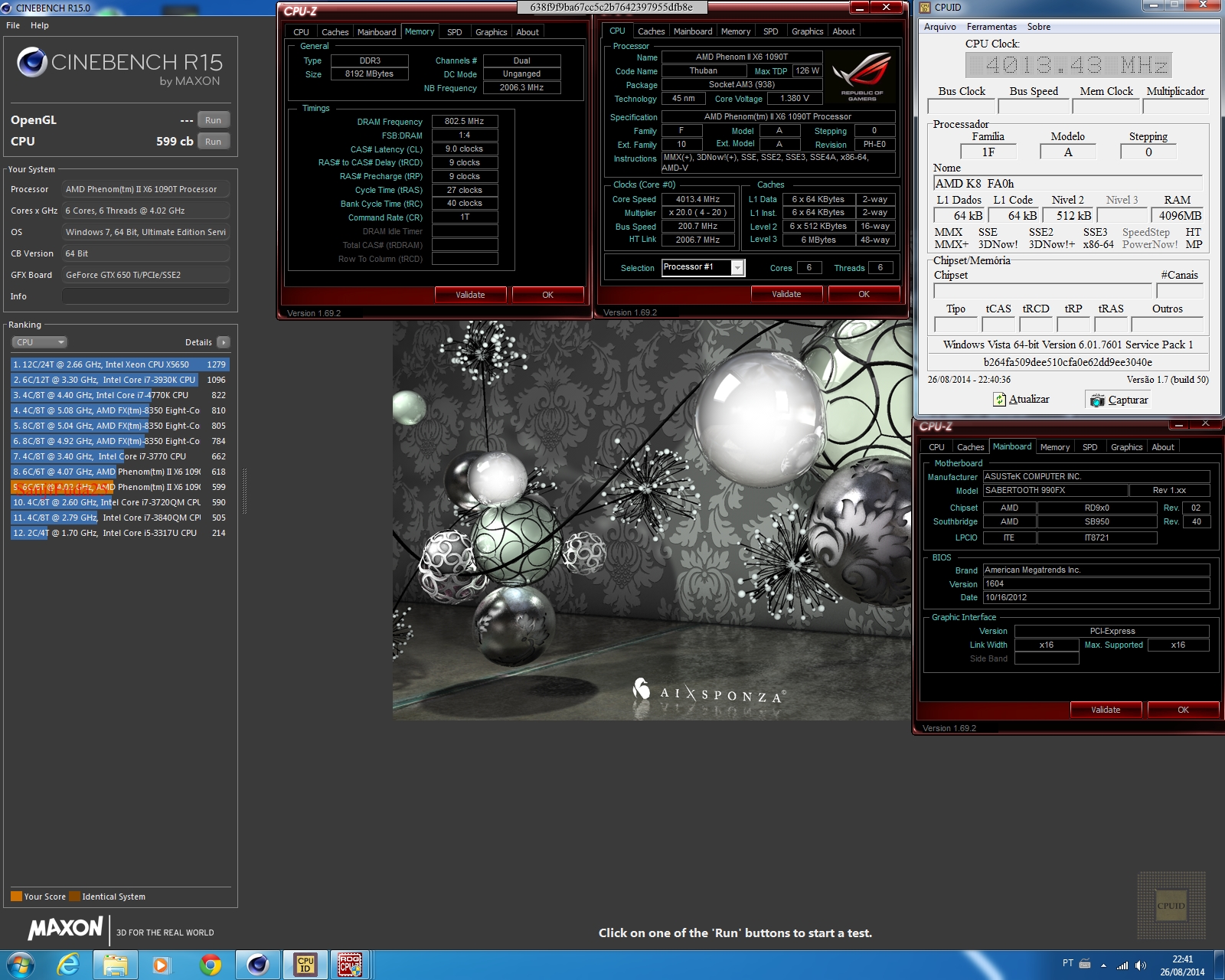Click the GeForce GTX 650 Ti GFX Board field
1225x980 pixels.
pos(145,275)
